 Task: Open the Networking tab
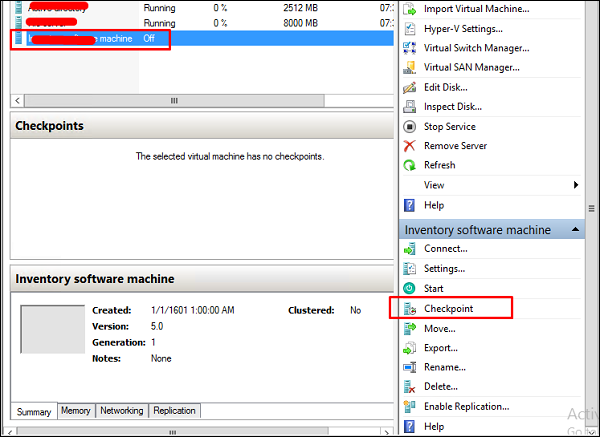point(122,410)
